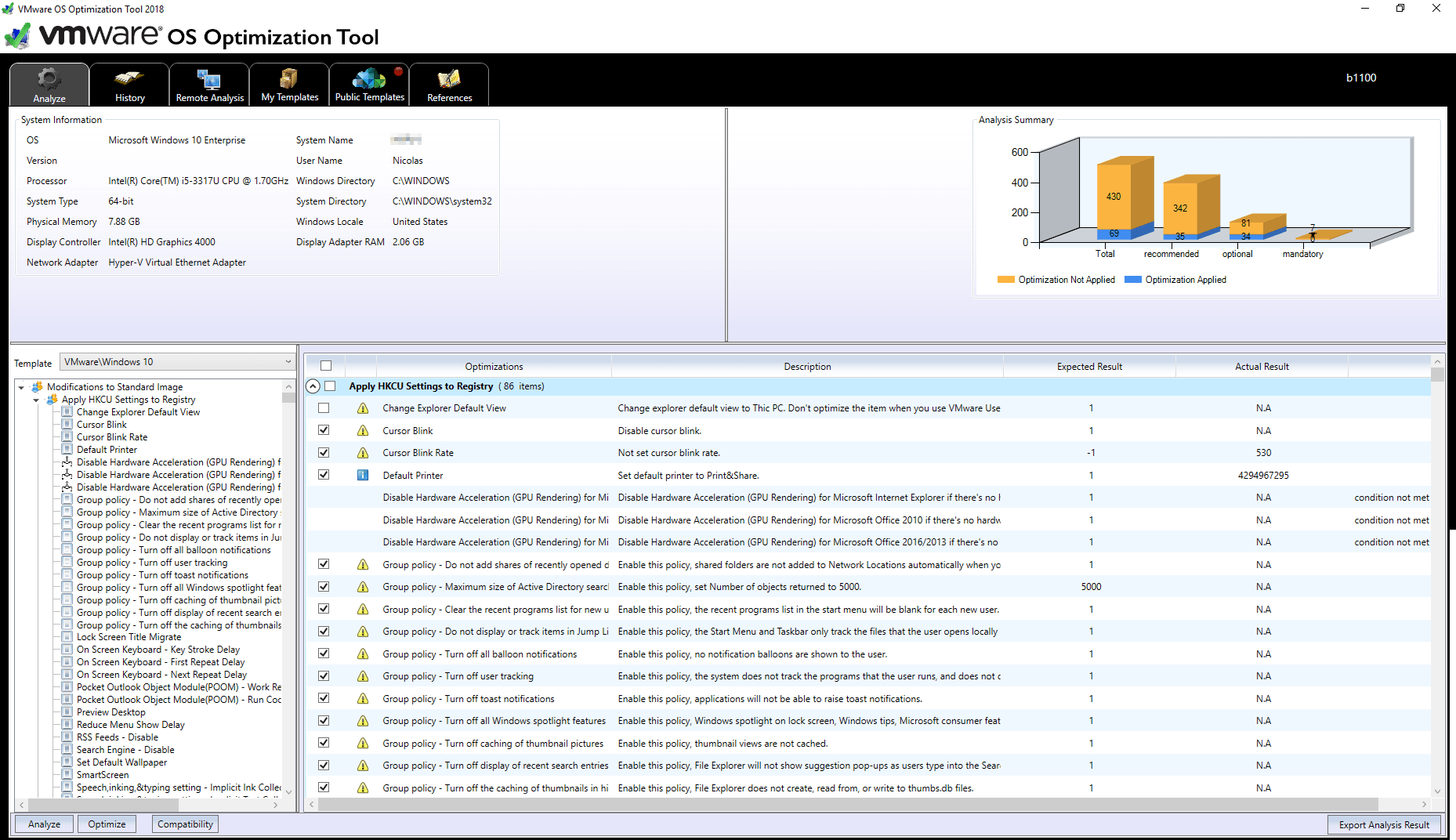Uncheck the Cursor Blink checkbox
Viewport: 1456px width, 840px height.
[x=324, y=430]
